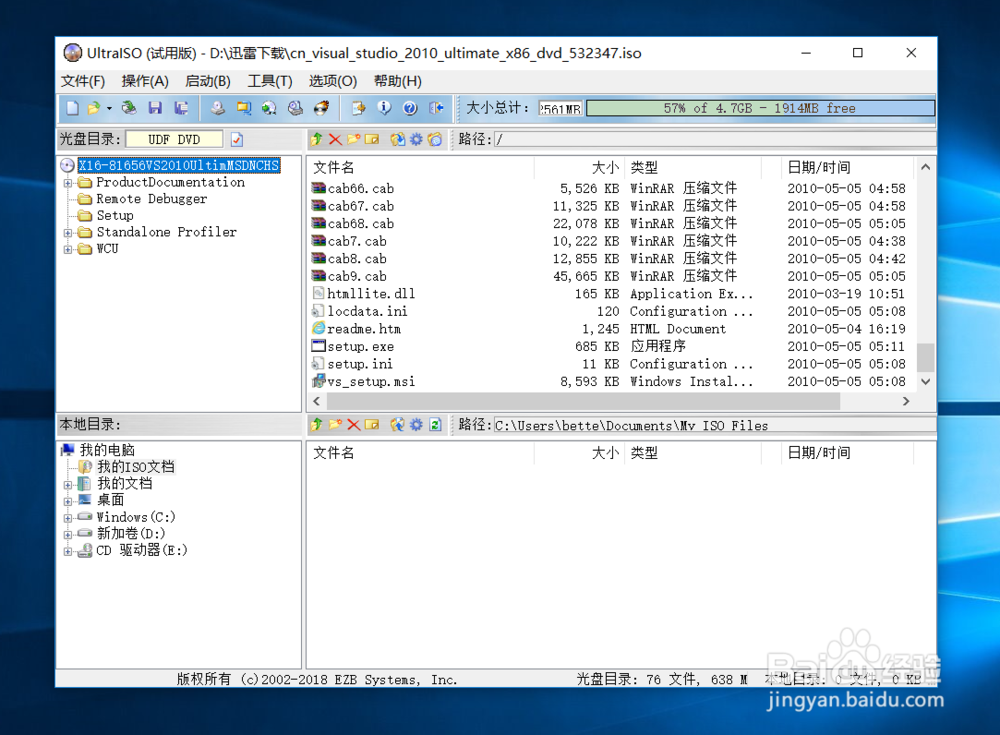
Task: Click the local path field C:\Users\bette\Documents
Action: [x=715, y=425]
